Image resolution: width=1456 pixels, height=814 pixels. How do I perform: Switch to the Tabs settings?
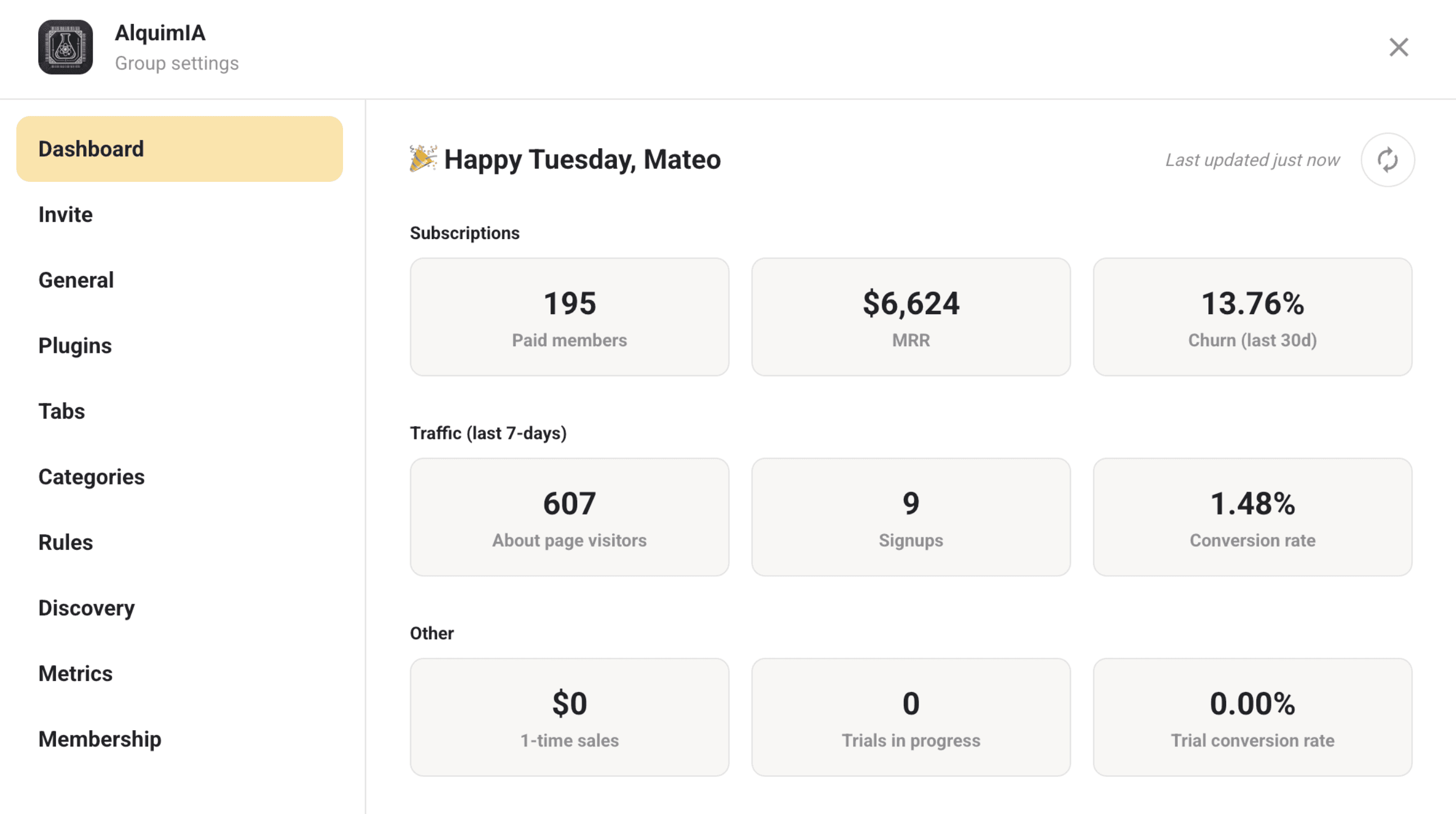[x=62, y=412]
